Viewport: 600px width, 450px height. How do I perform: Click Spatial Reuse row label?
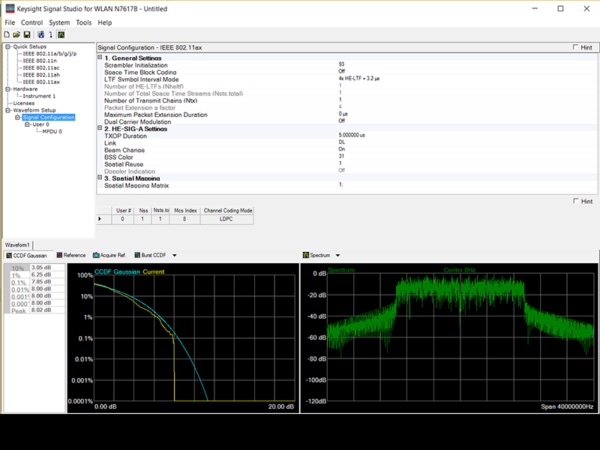click(x=124, y=164)
